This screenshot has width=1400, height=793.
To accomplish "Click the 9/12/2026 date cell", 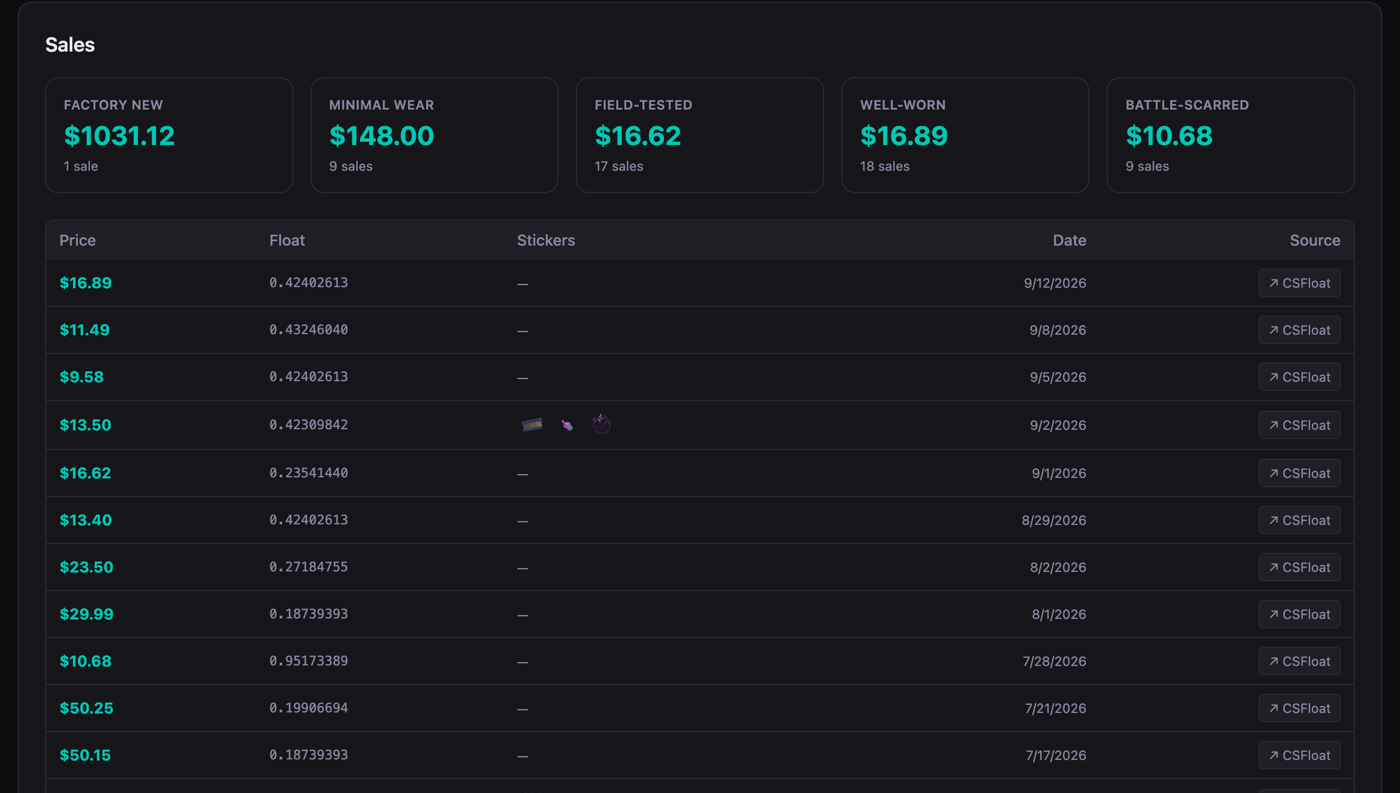I will tap(1055, 283).
